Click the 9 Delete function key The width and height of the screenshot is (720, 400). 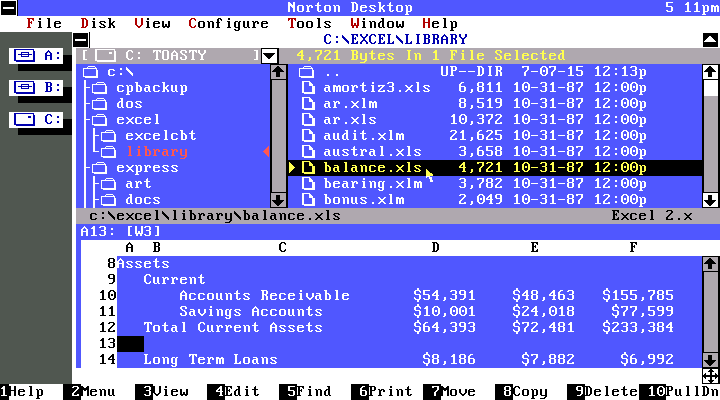pyautogui.click(x=602, y=392)
